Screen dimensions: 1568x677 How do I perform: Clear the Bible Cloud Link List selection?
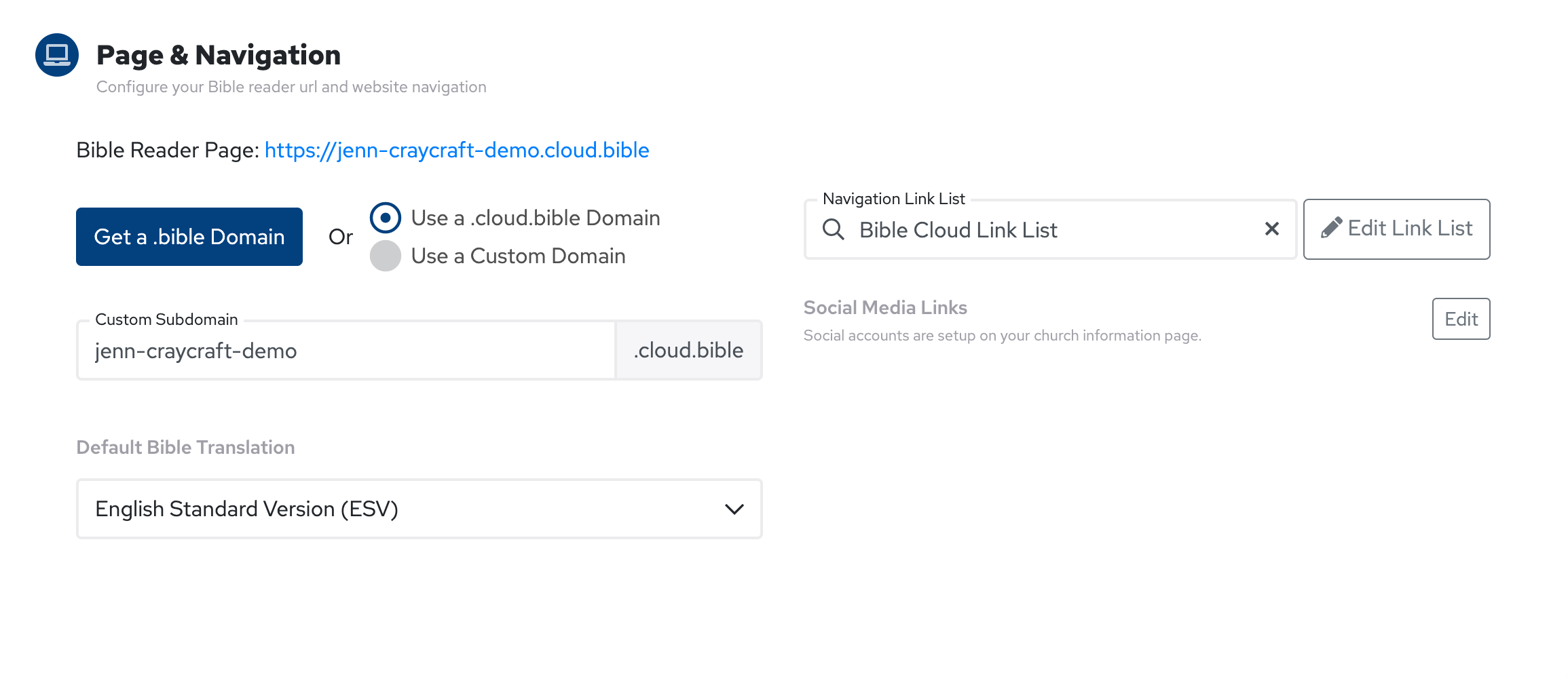tap(1271, 229)
